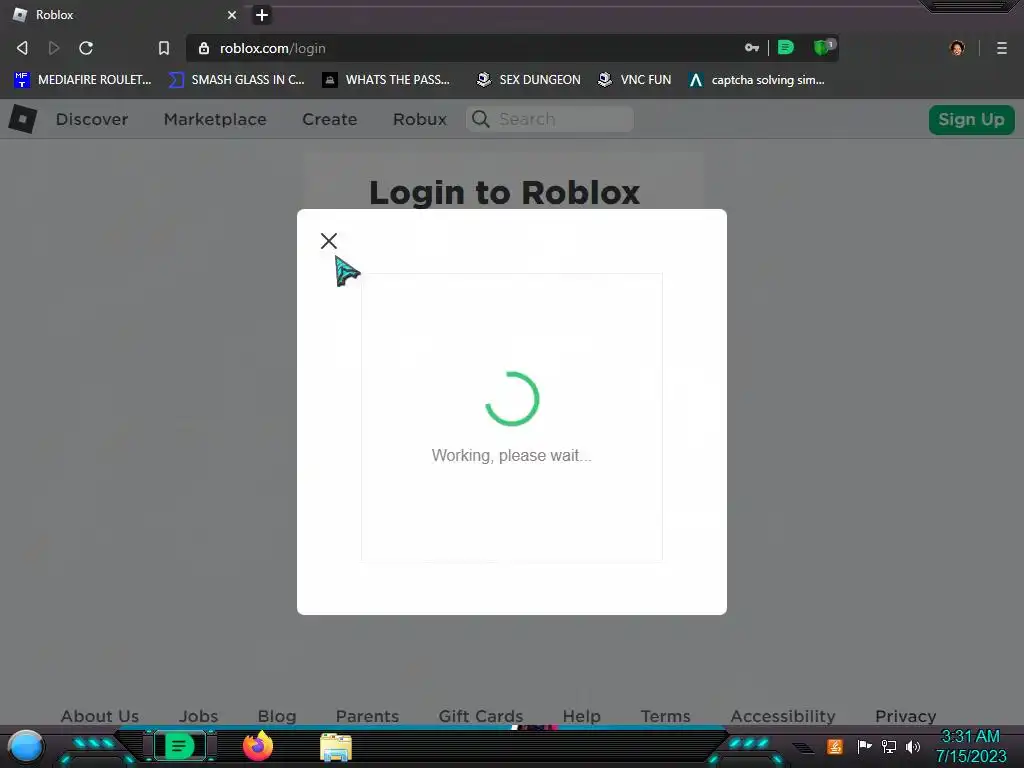Open the SMASH GLASS IN C... bookmark
Viewport: 1024px width, 768px height.
(236, 80)
